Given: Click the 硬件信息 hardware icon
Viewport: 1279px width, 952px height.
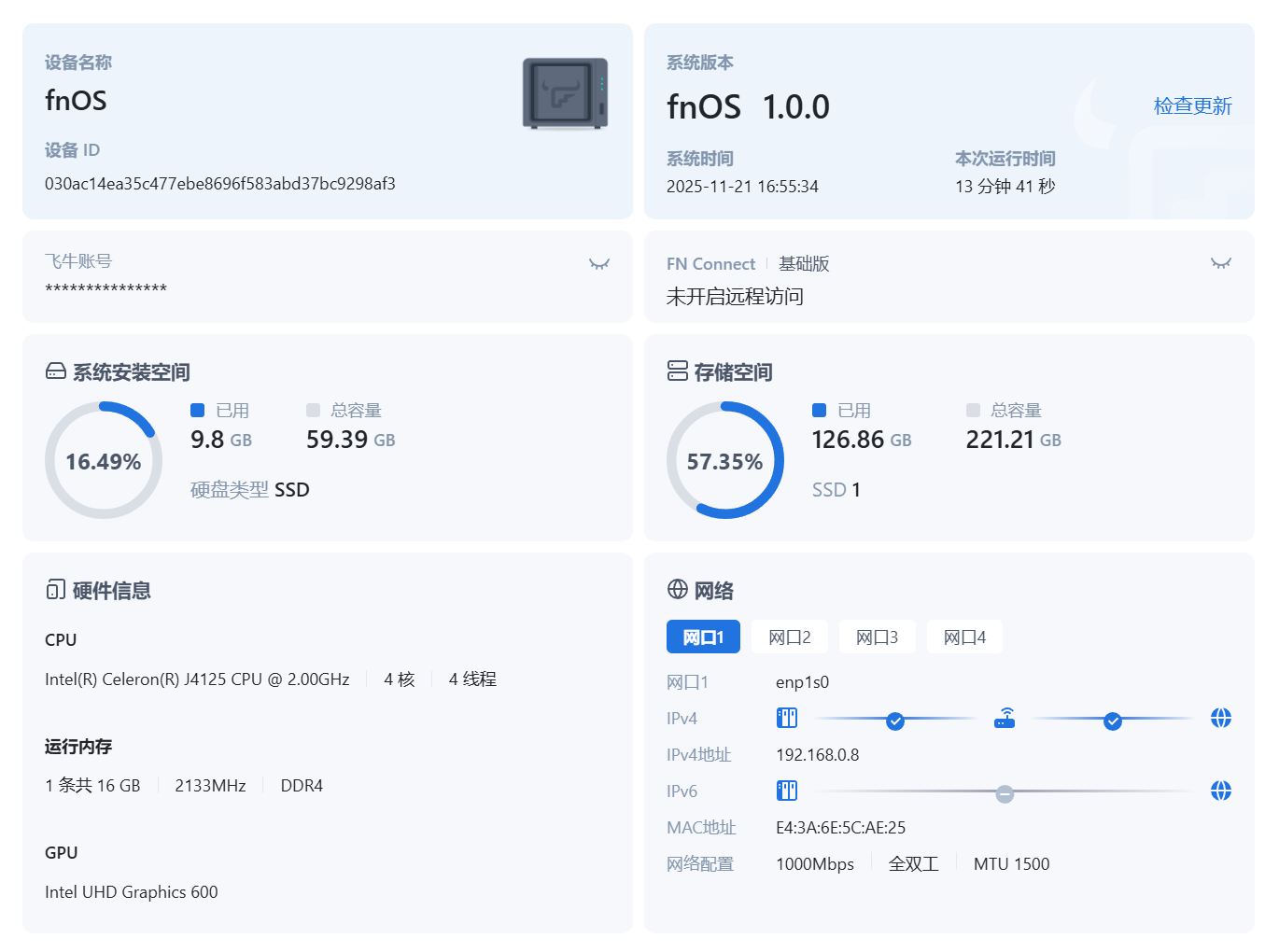Looking at the screenshot, I should 56,590.
